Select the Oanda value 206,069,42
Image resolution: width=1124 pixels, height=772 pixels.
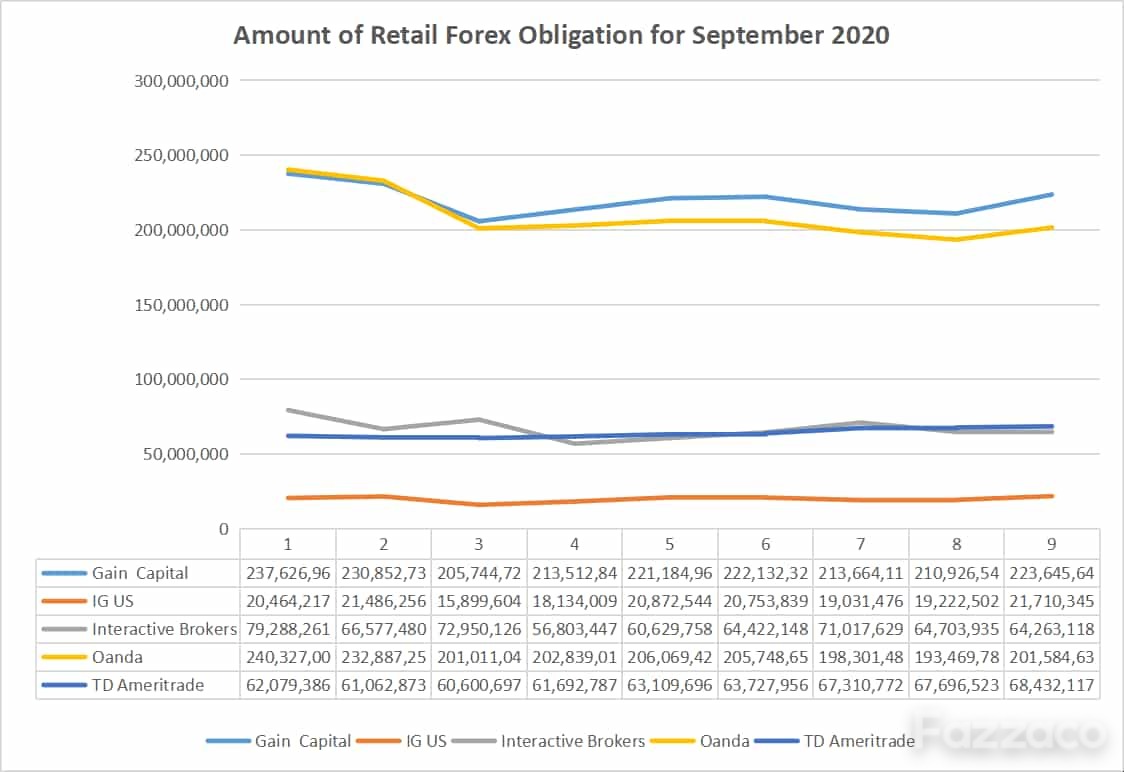670,657
